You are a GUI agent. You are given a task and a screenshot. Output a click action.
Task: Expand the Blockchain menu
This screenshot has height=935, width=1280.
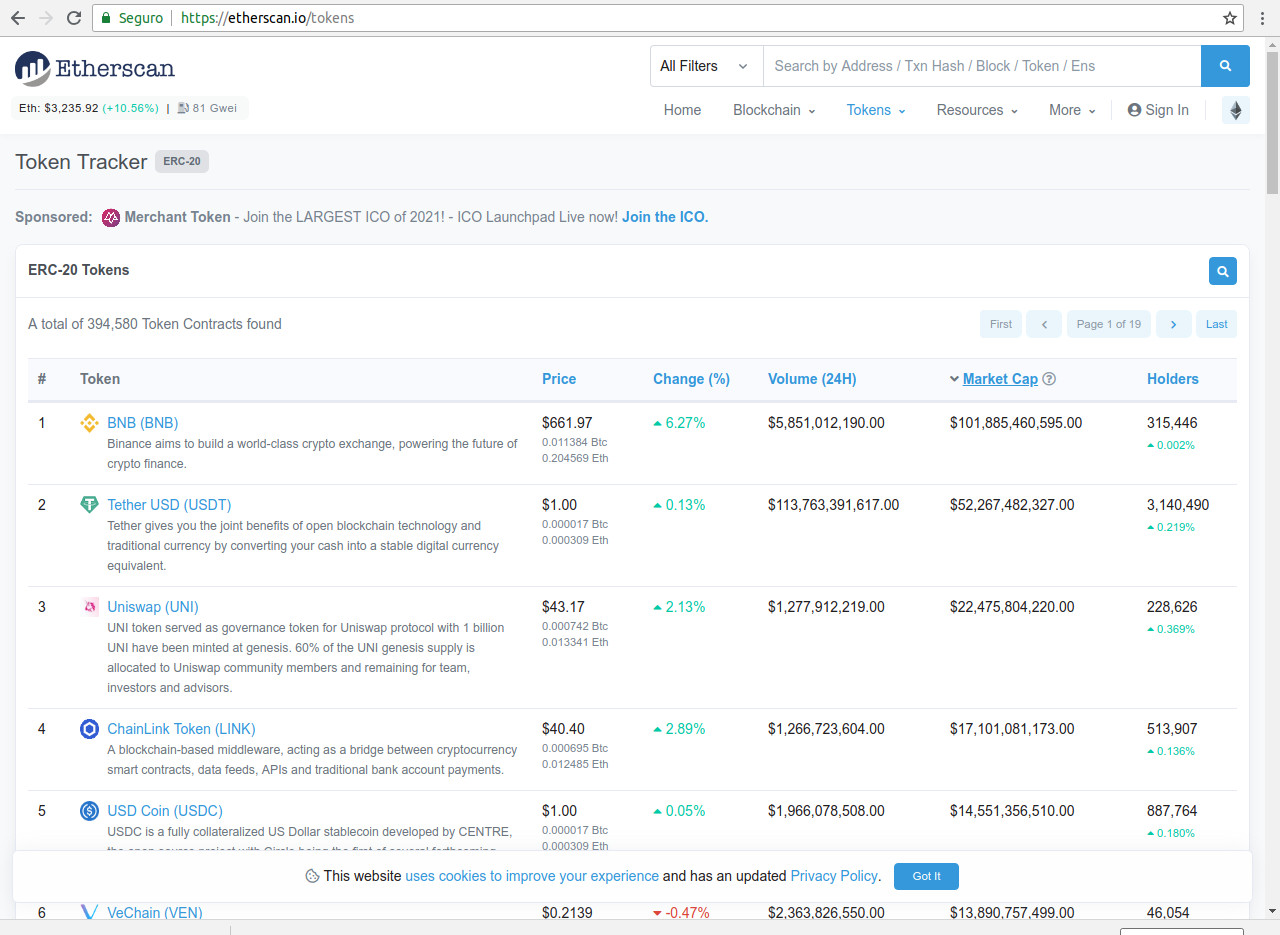tap(774, 110)
